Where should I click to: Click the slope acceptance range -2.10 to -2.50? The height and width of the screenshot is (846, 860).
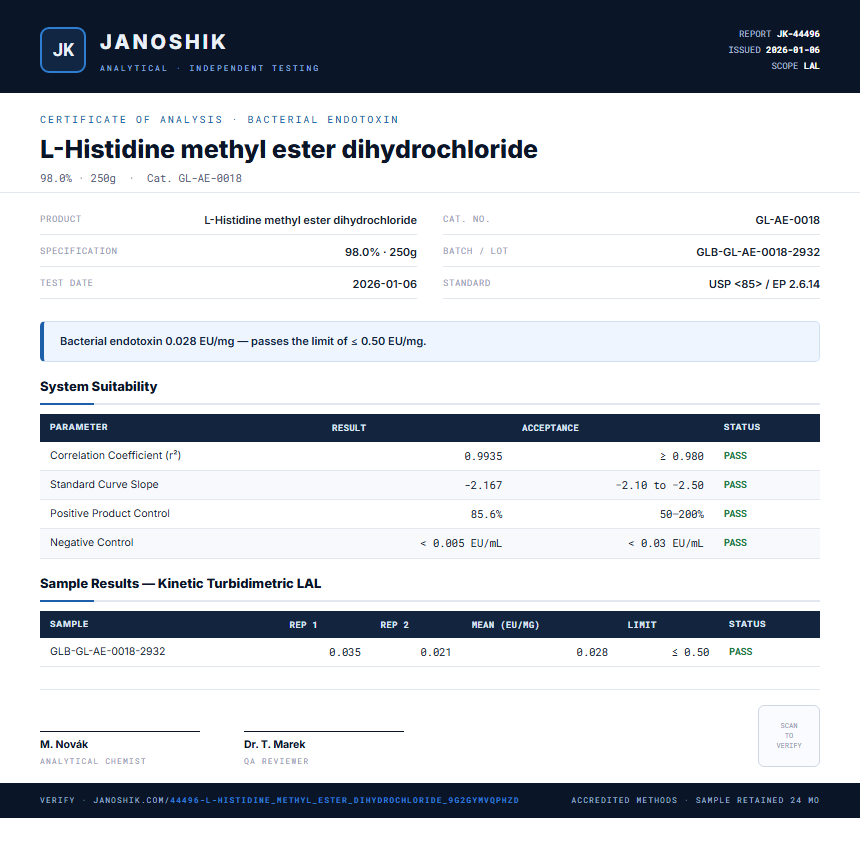(659, 486)
